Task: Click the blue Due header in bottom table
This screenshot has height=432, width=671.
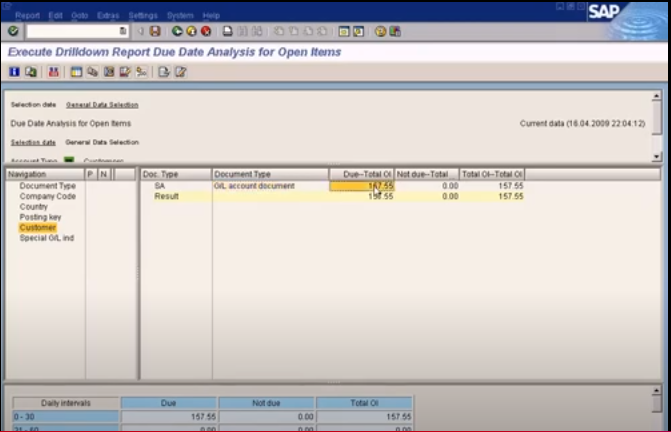Action: (169, 403)
